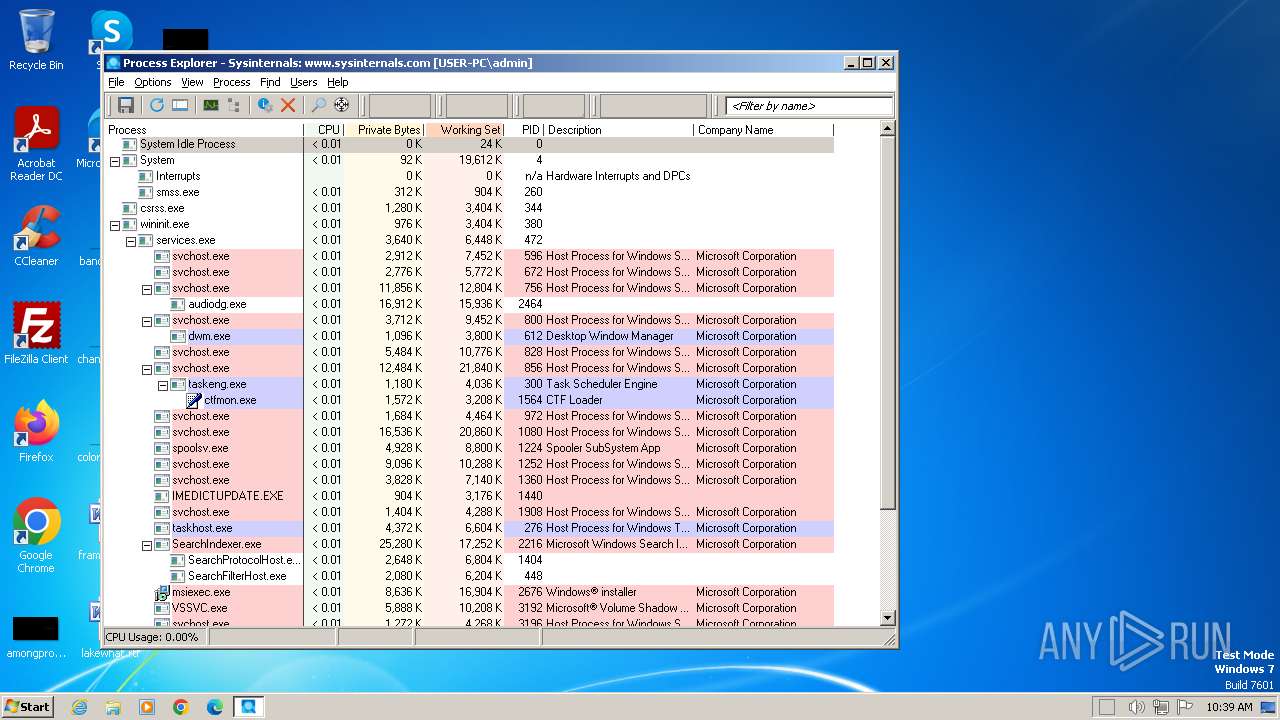The height and width of the screenshot is (720, 1280).
Task: Open Acrobat Reader DC desktop icon
Action: (36, 143)
